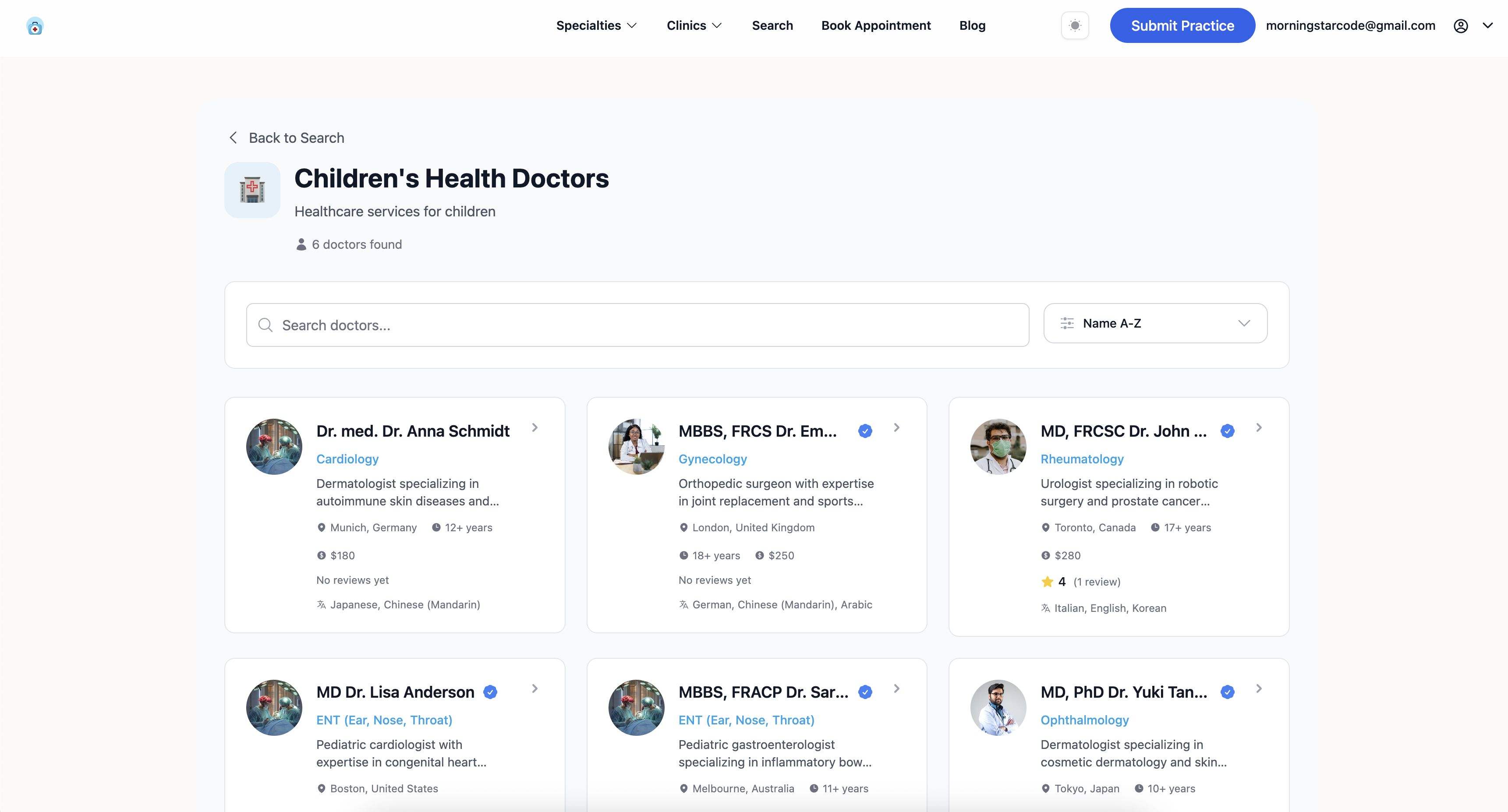The image size is (1508, 812).
Task: Open the Name A-Z sort dropdown
Action: (1155, 324)
